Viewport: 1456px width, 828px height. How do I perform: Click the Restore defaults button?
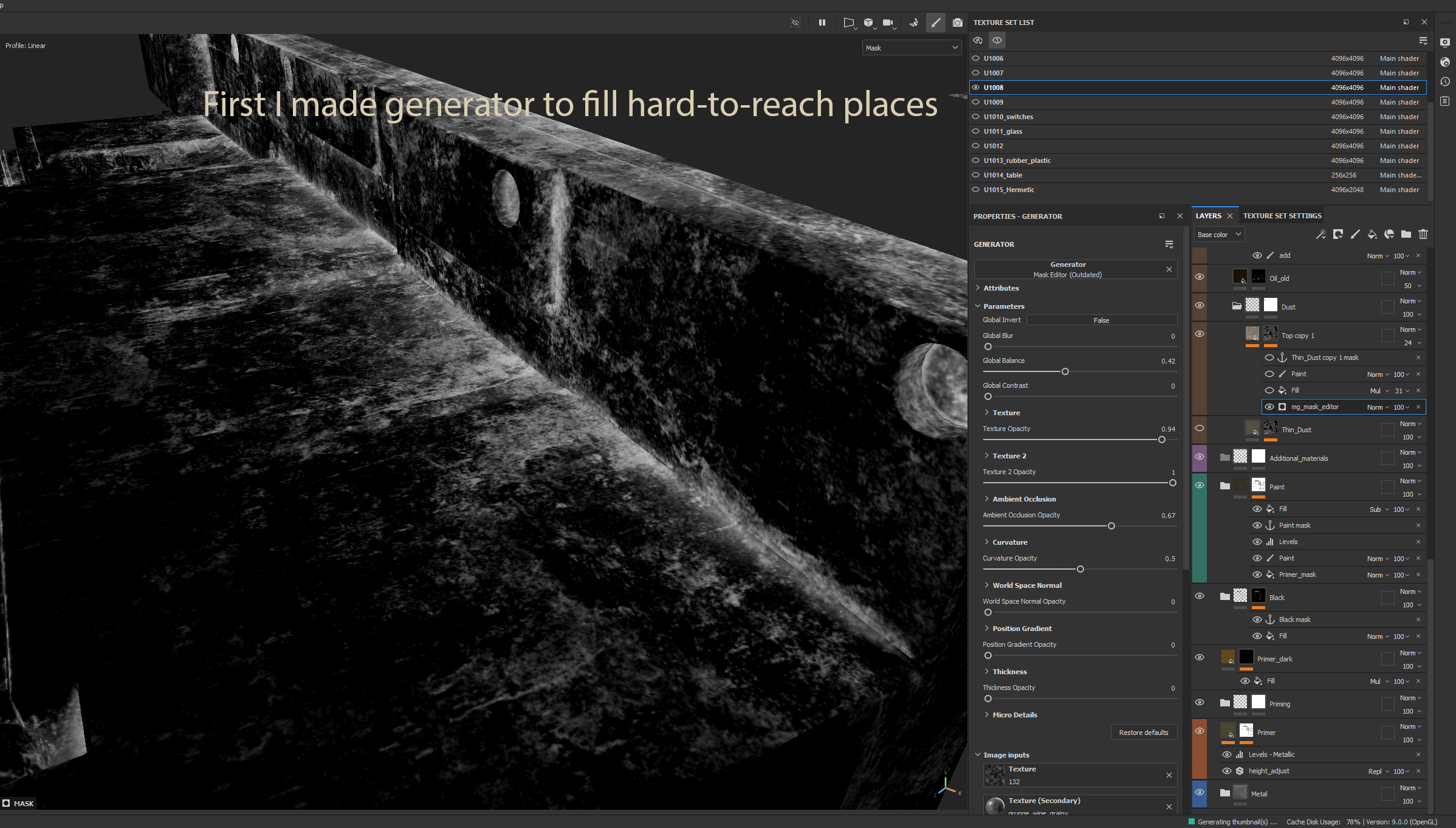[1143, 733]
